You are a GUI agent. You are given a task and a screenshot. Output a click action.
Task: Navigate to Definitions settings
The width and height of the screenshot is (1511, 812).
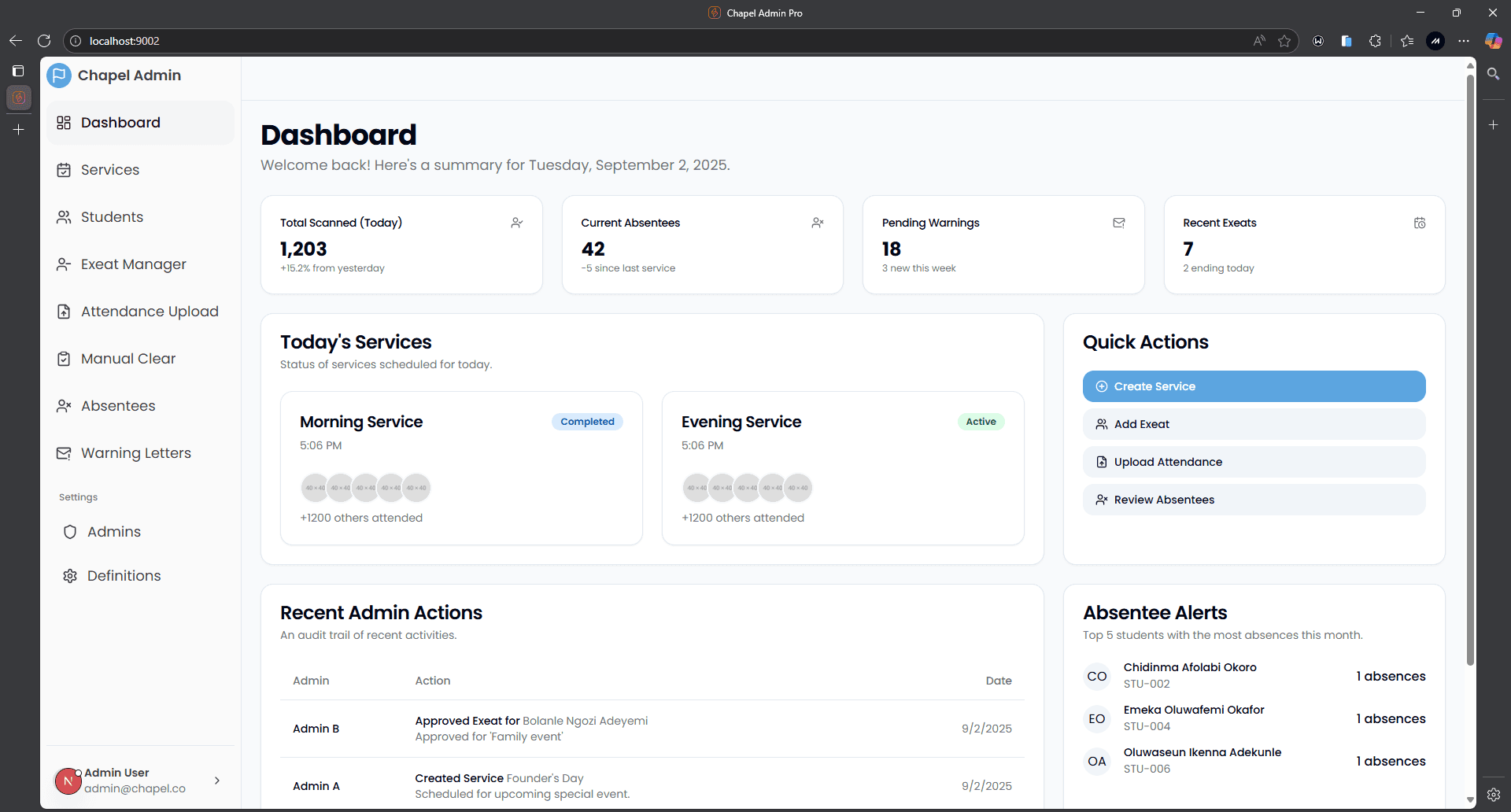click(124, 576)
